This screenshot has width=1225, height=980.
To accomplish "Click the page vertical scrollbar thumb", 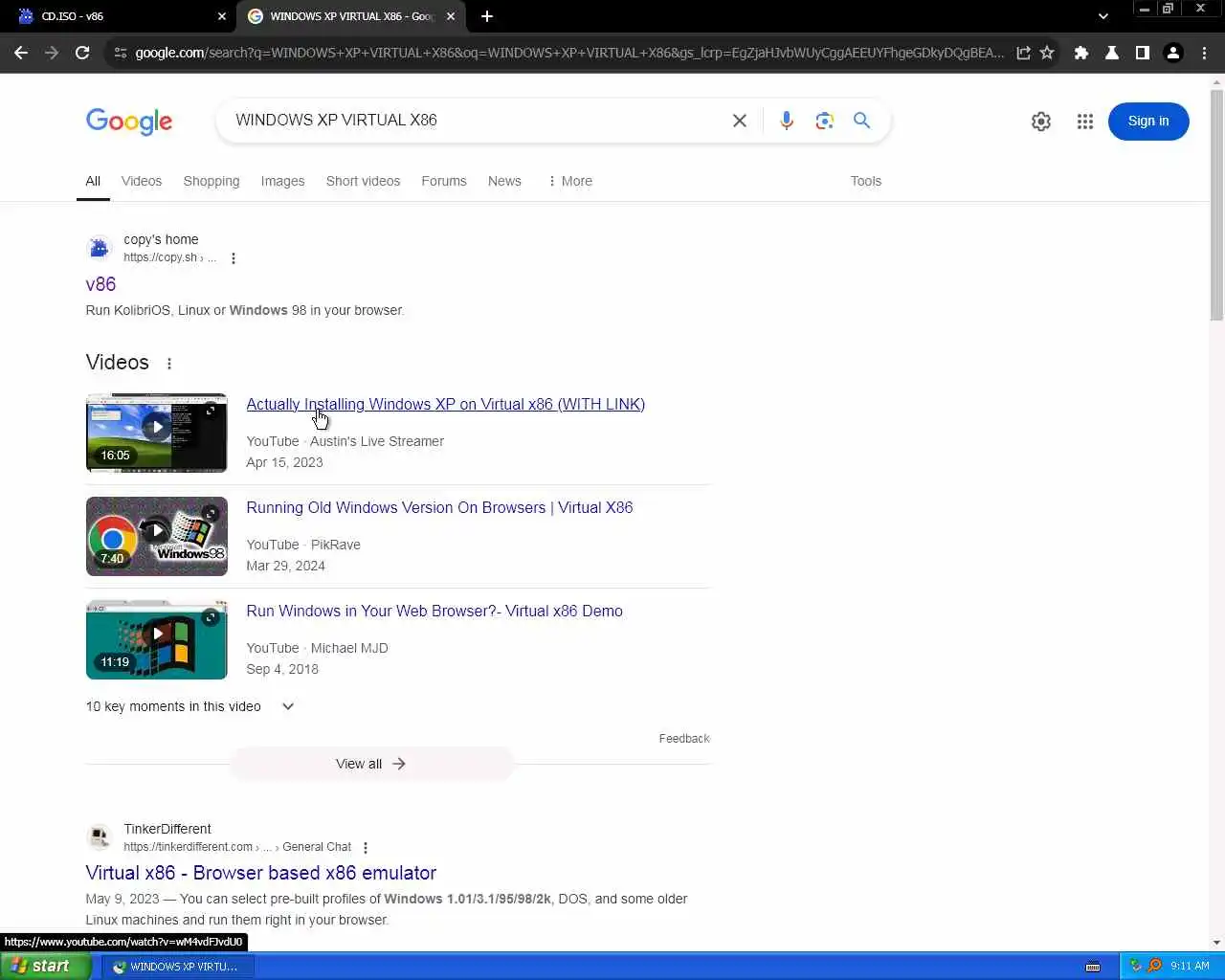I will (1216, 206).
